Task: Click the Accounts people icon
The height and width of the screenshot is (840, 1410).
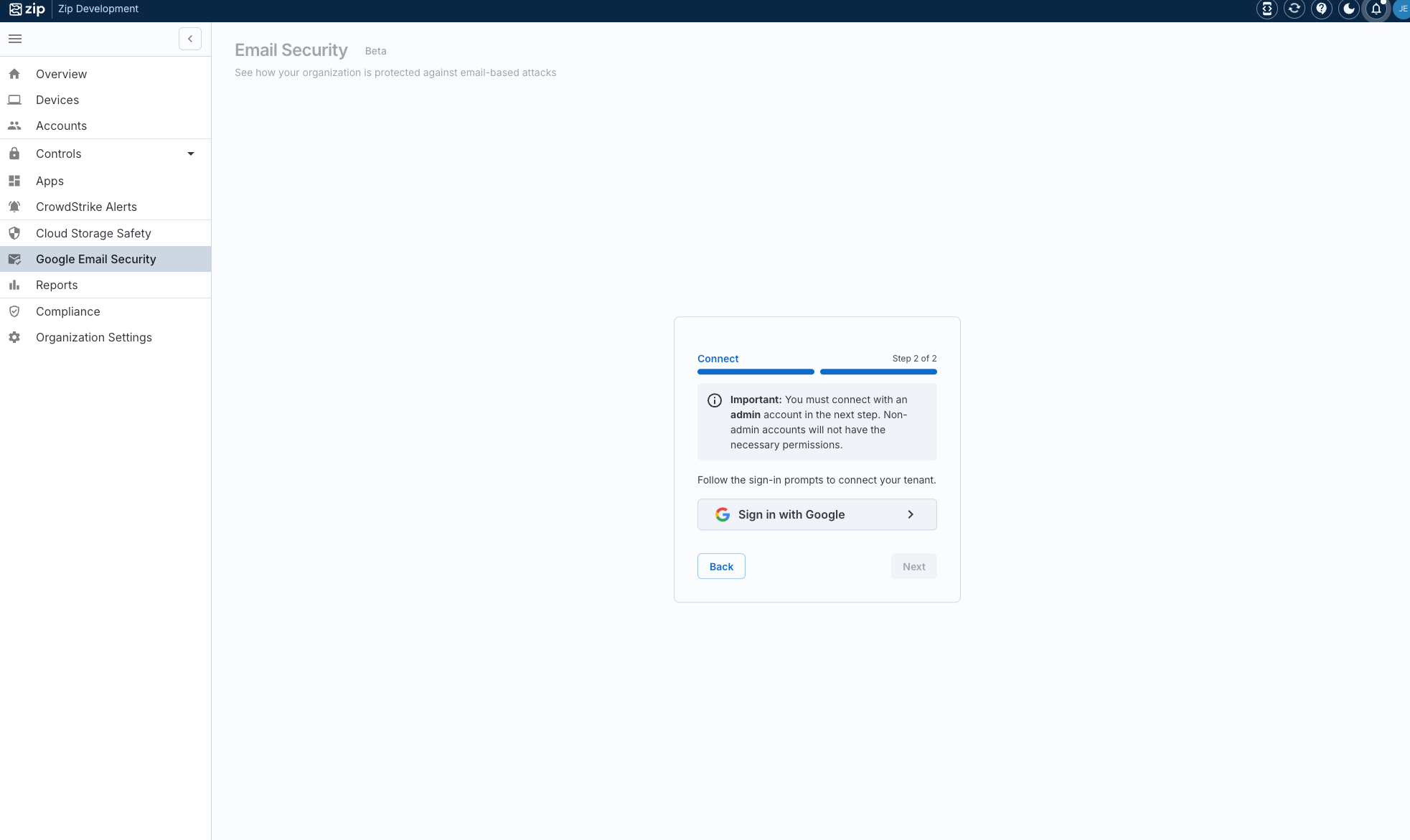Action: coord(14,126)
